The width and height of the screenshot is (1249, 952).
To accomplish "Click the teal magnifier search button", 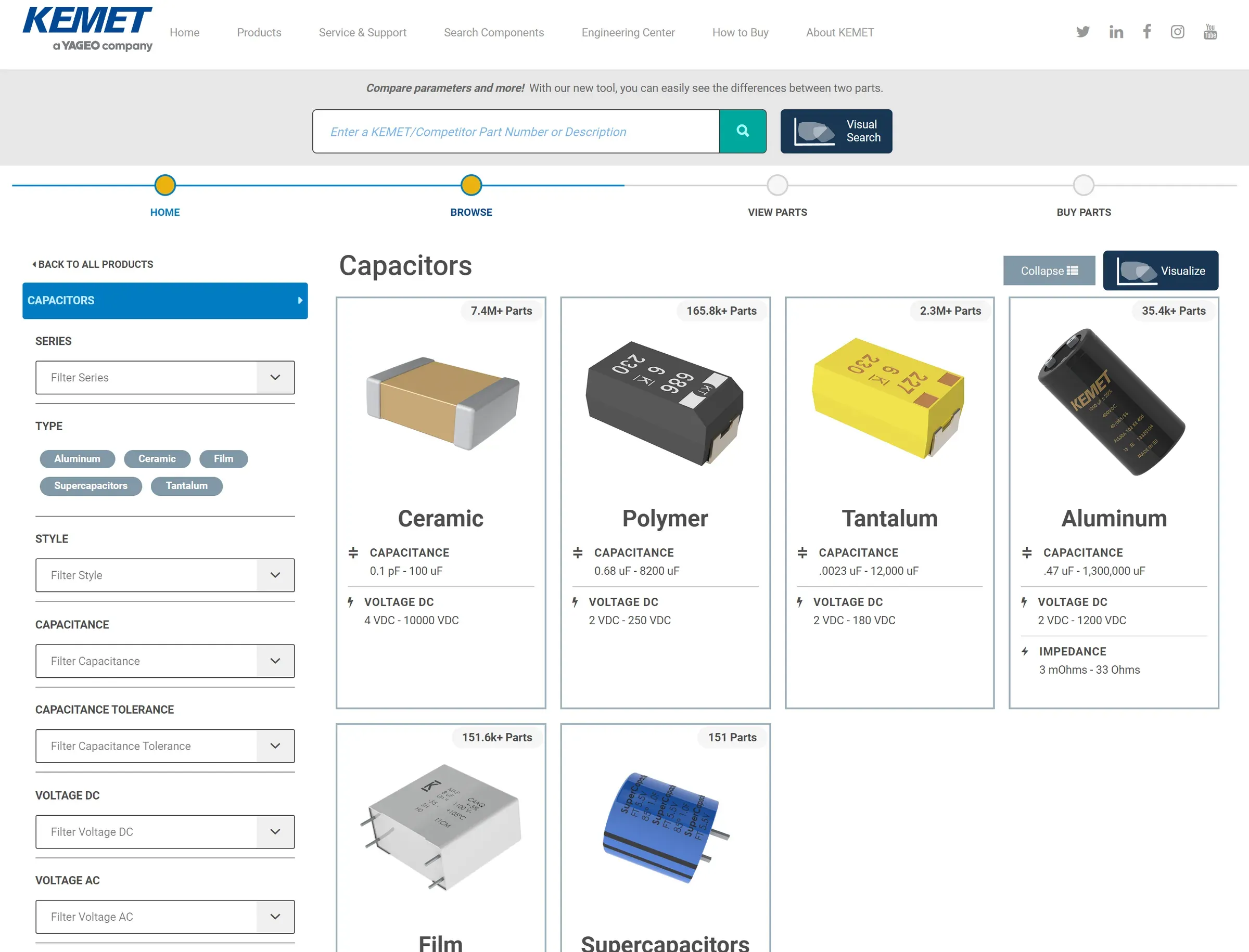I will point(742,131).
